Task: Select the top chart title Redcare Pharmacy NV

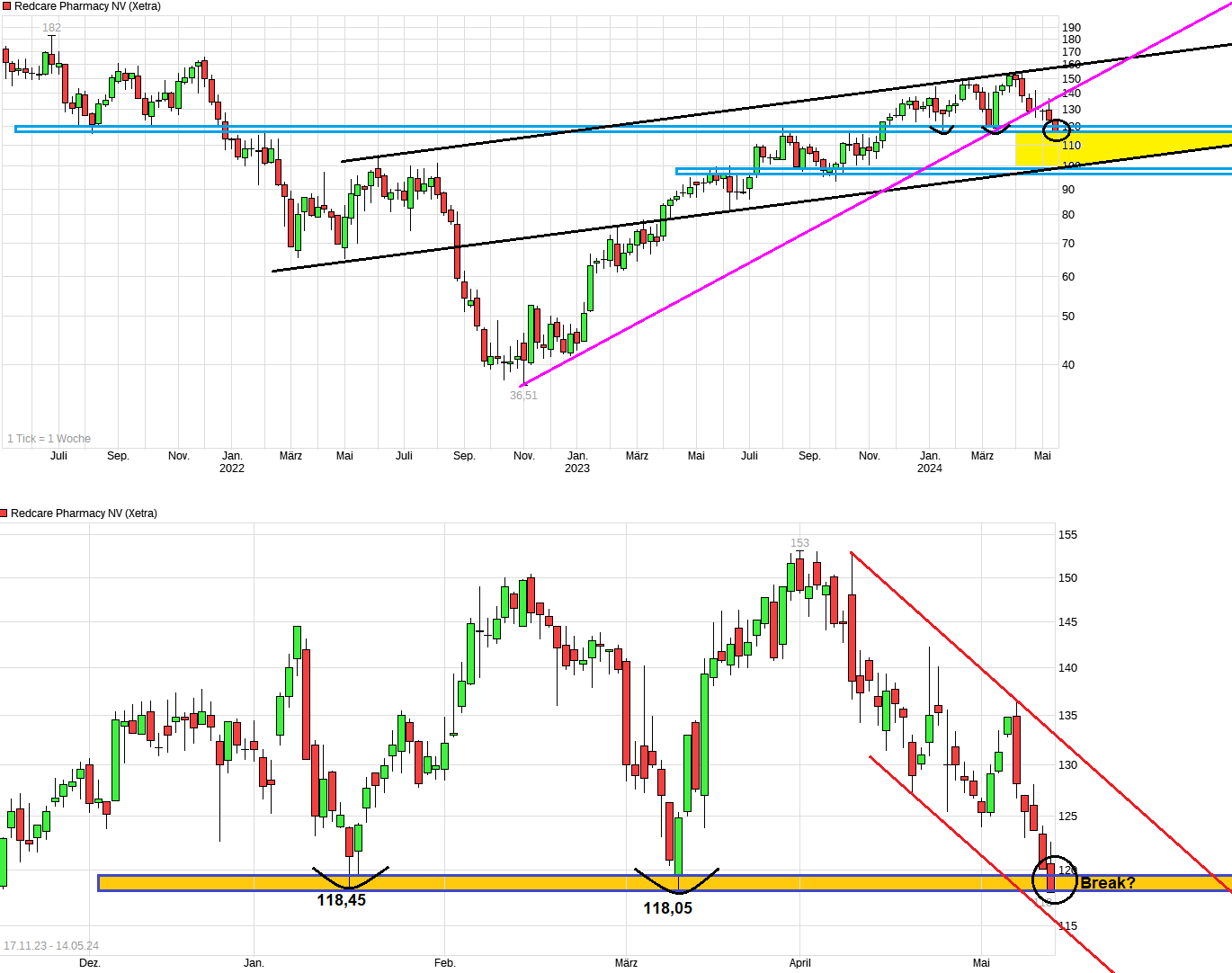Action: click(87, 6)
